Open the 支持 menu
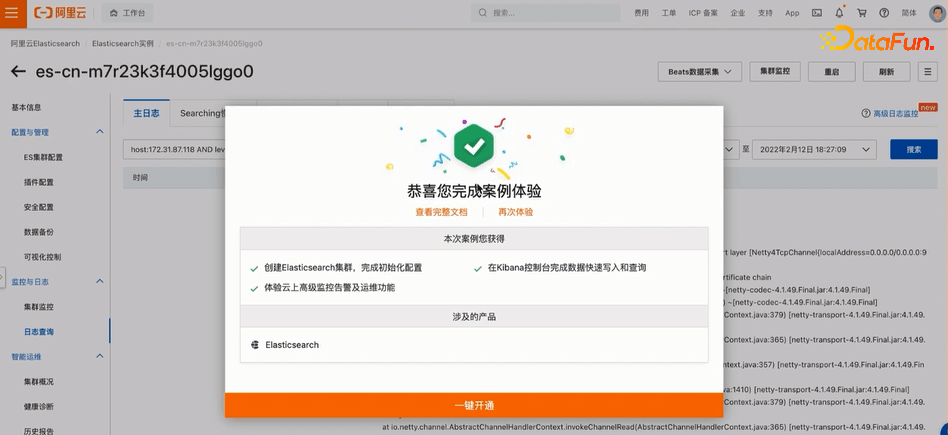 point(765,13)
